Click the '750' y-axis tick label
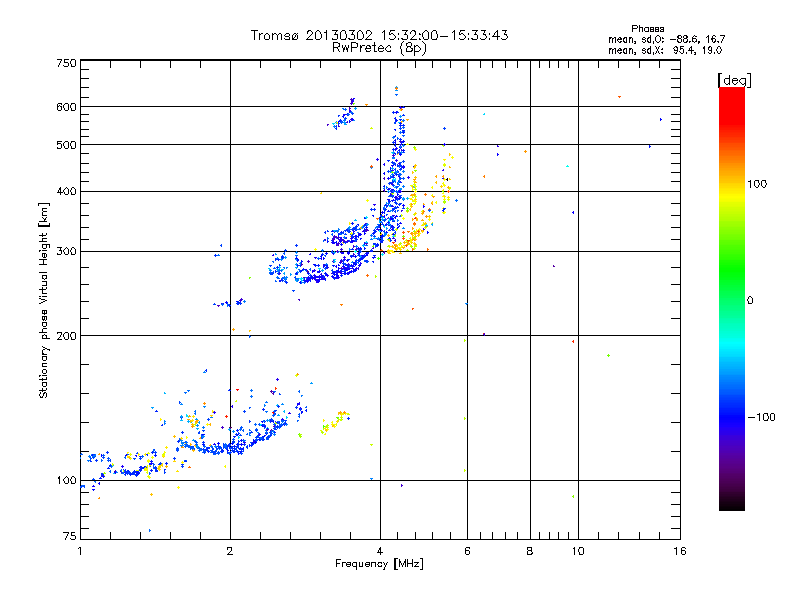 (66, 63)
